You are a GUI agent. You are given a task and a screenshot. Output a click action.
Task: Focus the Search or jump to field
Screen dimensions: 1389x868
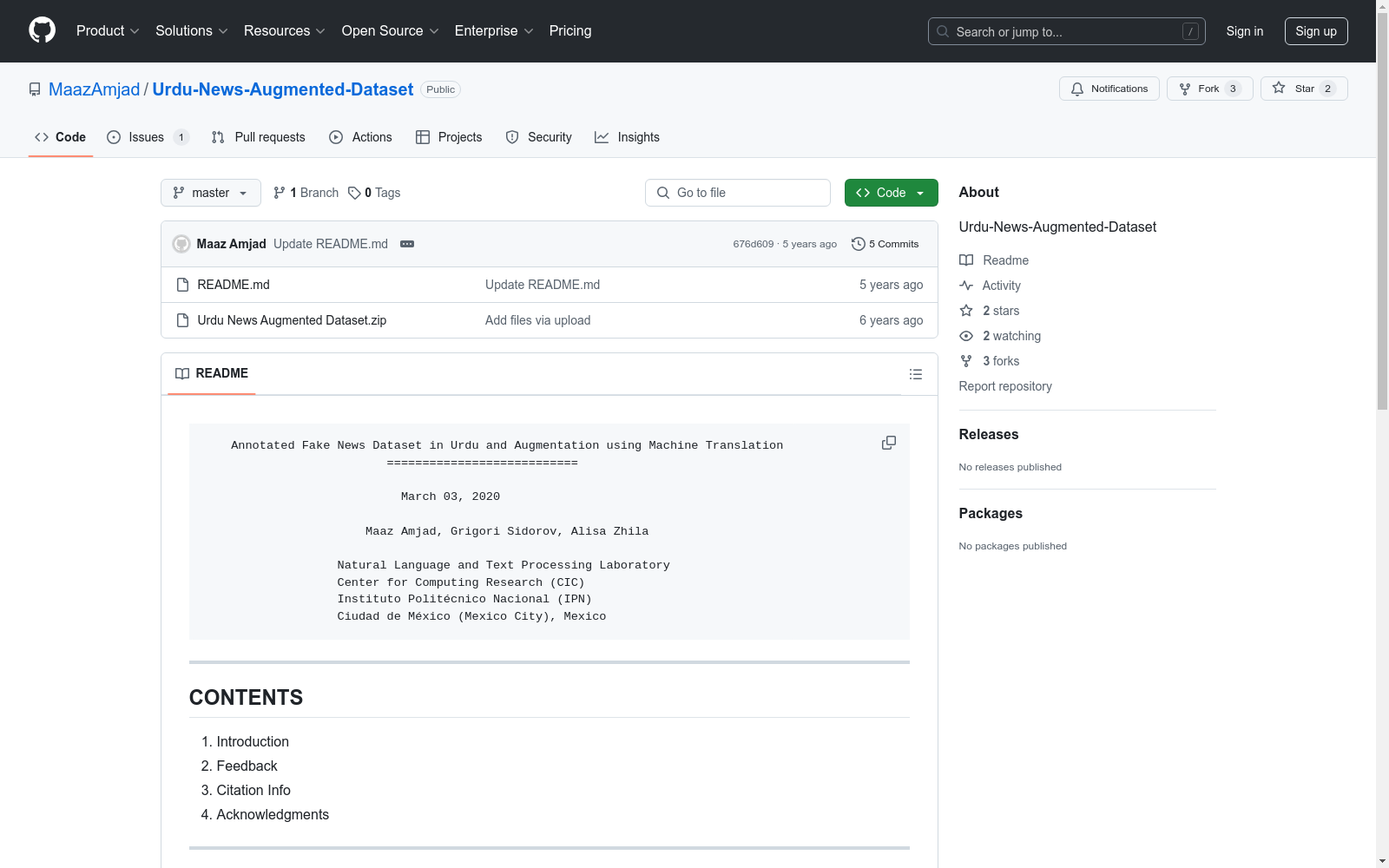[x=1066, y=31]
